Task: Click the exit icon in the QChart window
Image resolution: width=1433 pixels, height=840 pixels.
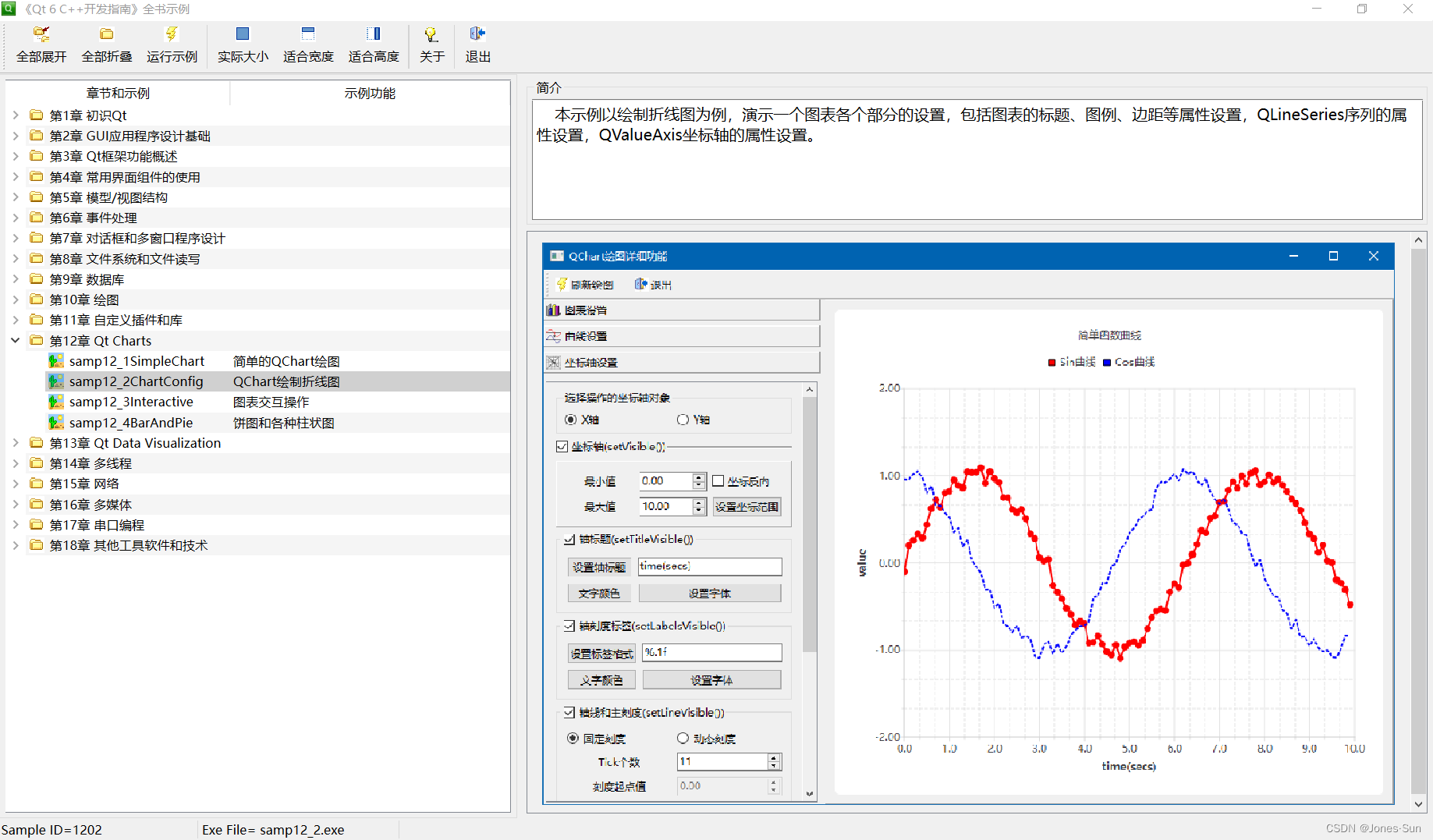Action: (x=641, y=284)
